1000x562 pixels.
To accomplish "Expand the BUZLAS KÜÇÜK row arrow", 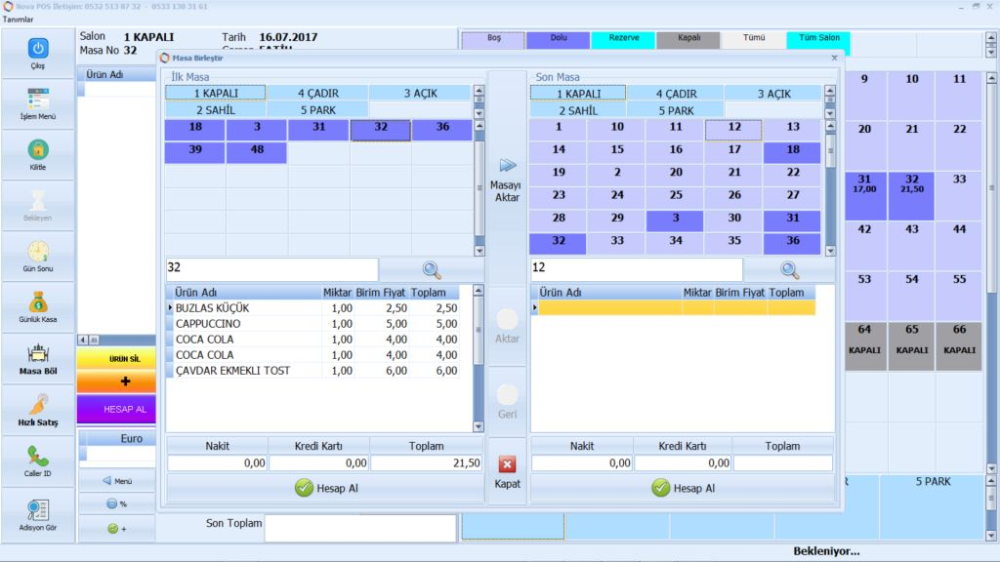I will tap(170, 309).
